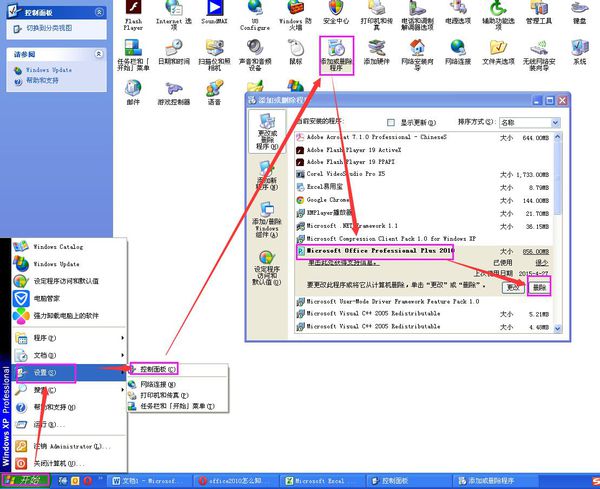Collapse the 控制面板 side panel
600x489 pixels.
click(x=99, y=12)
